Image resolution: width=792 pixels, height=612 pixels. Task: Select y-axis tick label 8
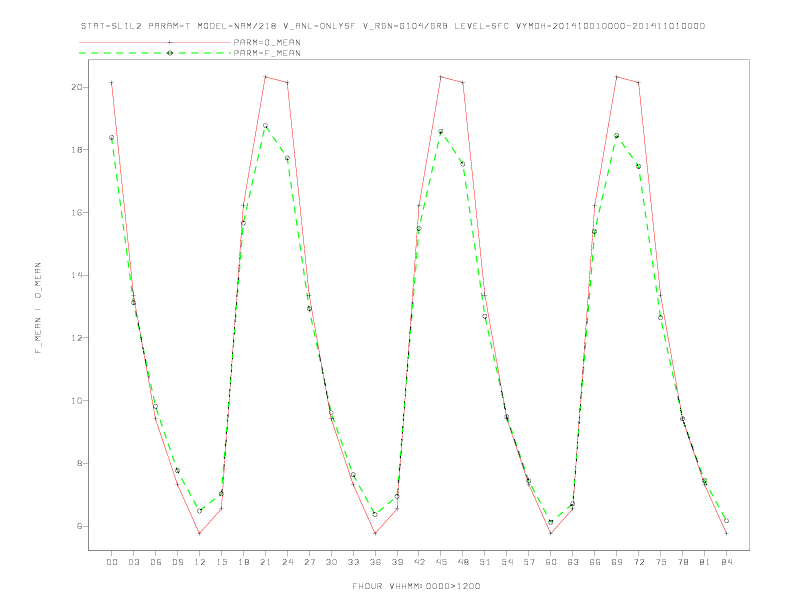click(x=80, y=464)
